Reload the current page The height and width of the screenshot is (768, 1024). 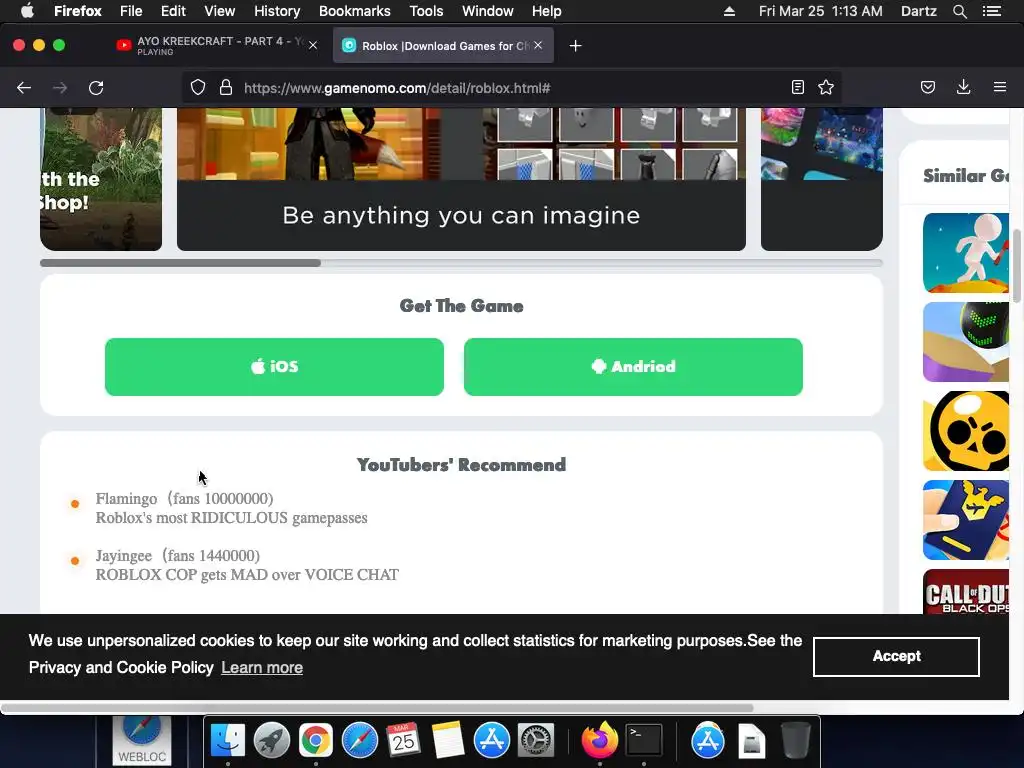96,88
